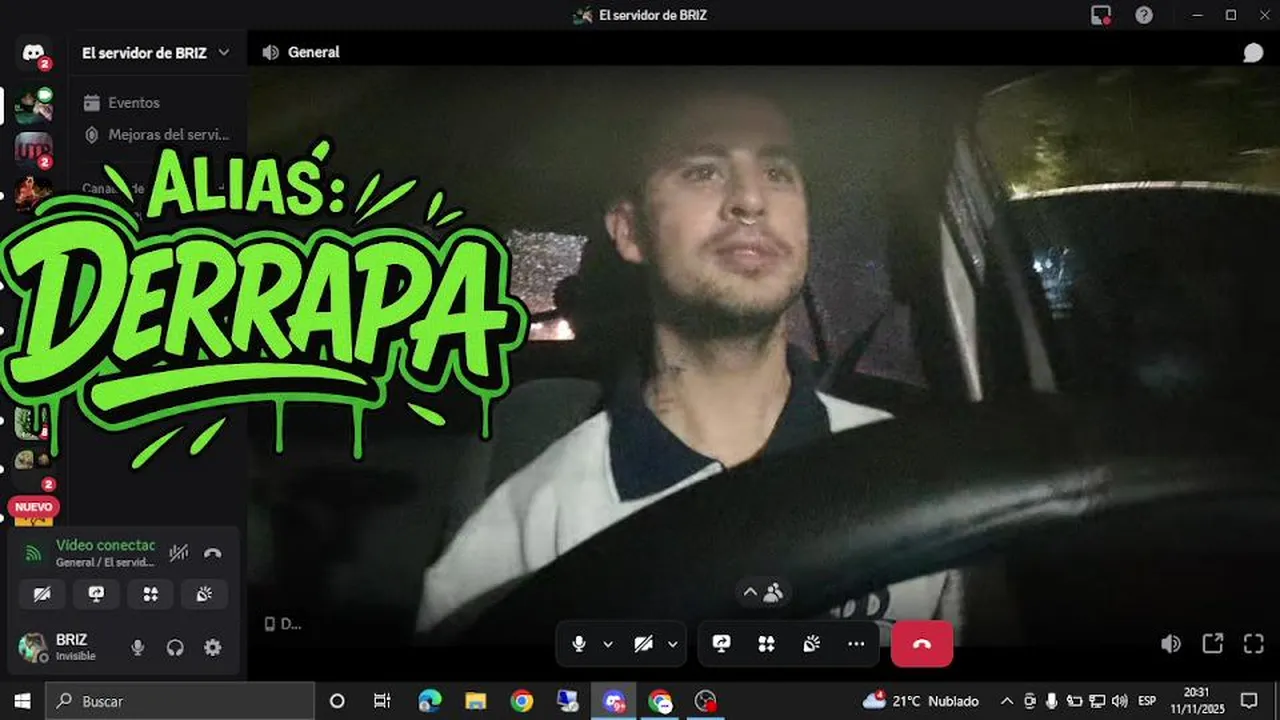Image resolution: width=1280 pixels, height=720 pixels.
Task: Click the General voice channel header title
Action: (314, 52)
